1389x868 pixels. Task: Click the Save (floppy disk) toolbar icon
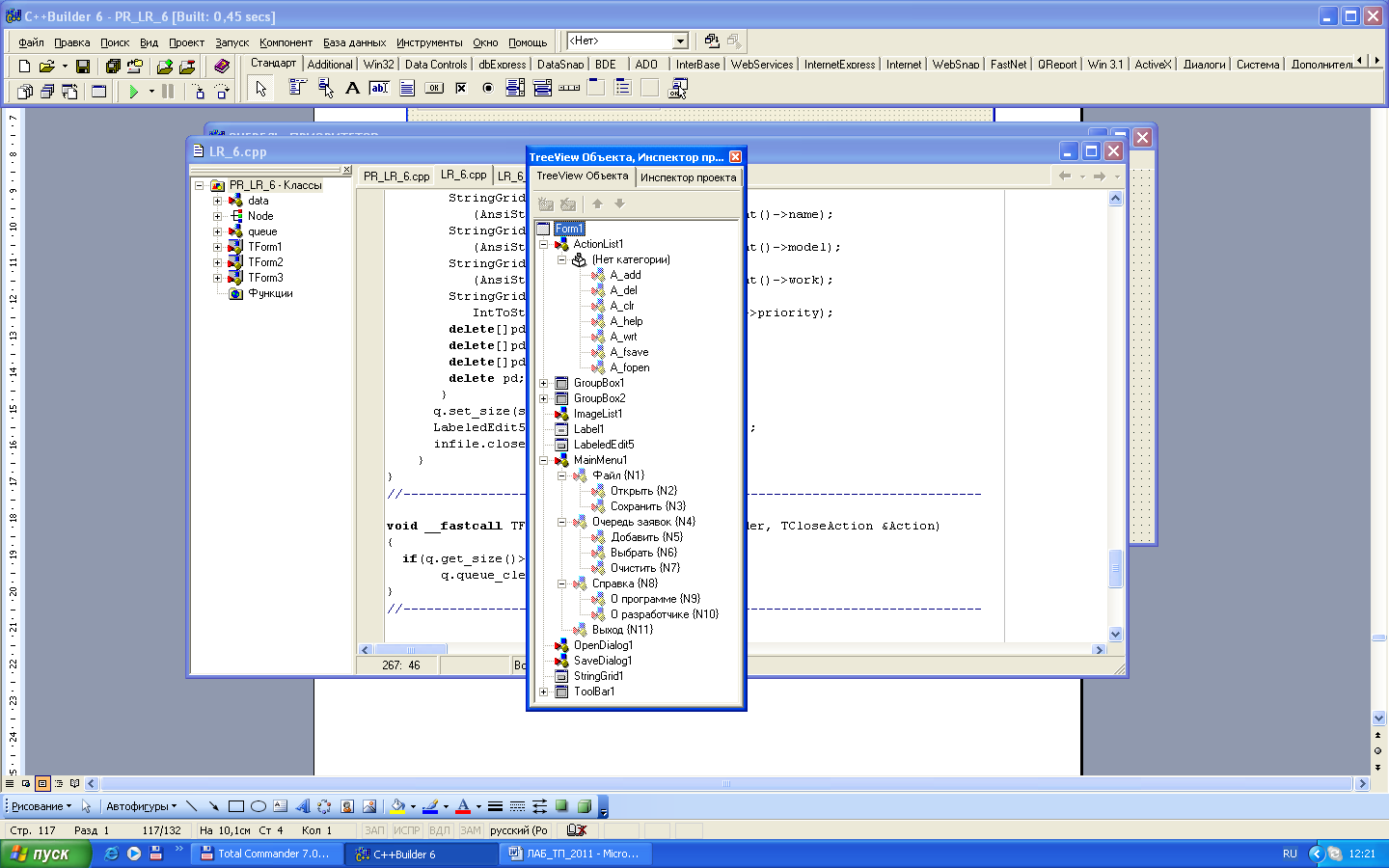[x=83, y=67]
